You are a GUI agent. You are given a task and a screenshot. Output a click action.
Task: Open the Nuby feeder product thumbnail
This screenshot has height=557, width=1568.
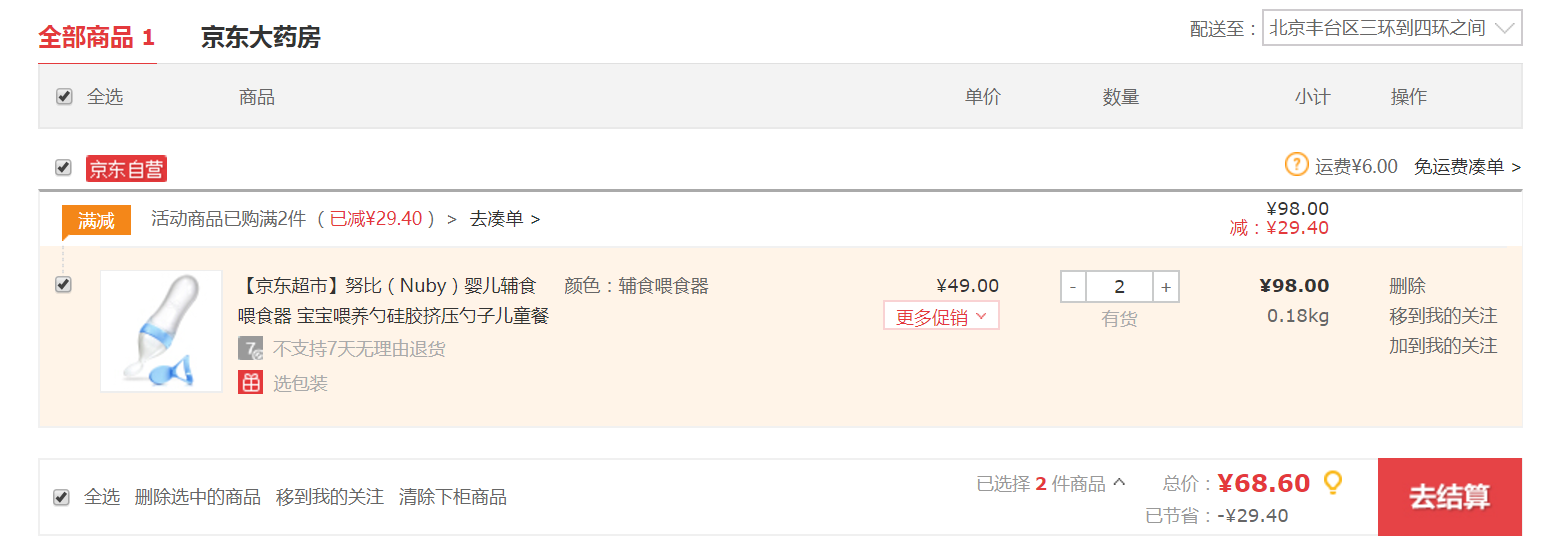point(161,331)
